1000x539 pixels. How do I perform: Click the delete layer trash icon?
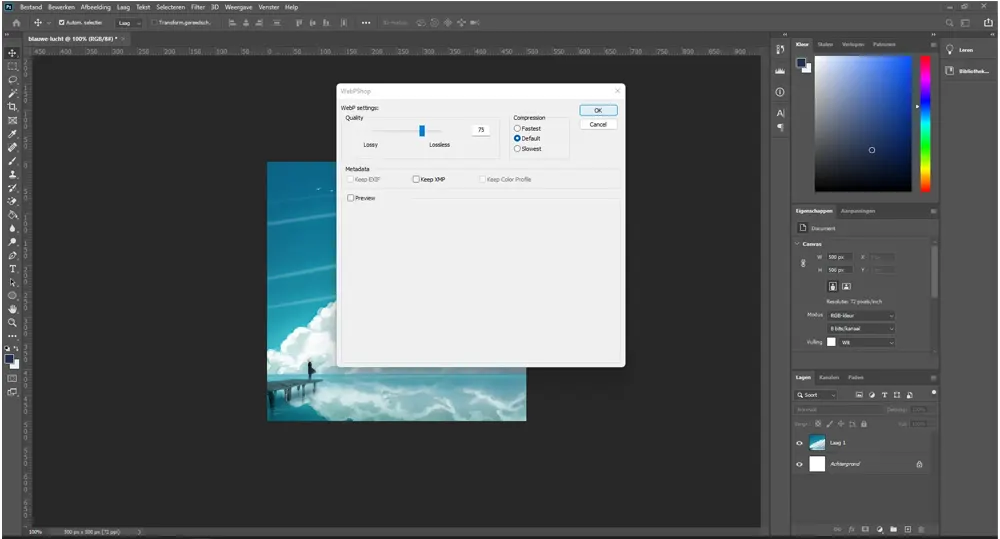pos(922,529)
